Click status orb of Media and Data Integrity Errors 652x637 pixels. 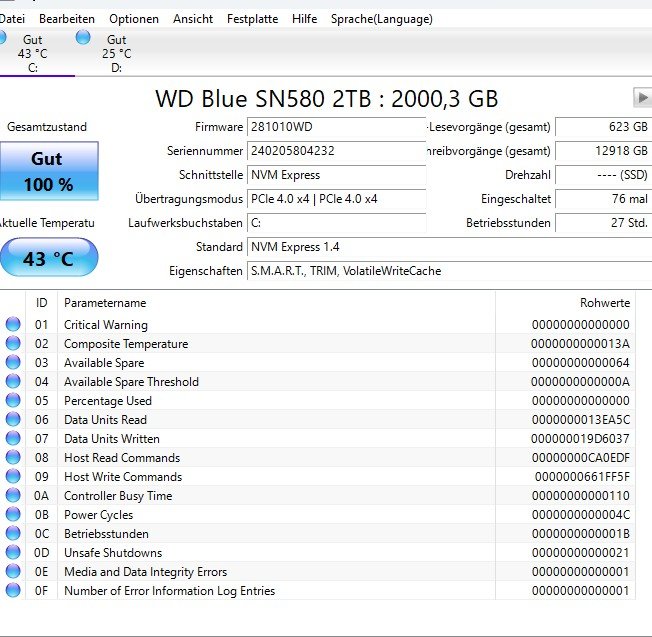click(x=13, y=571)
